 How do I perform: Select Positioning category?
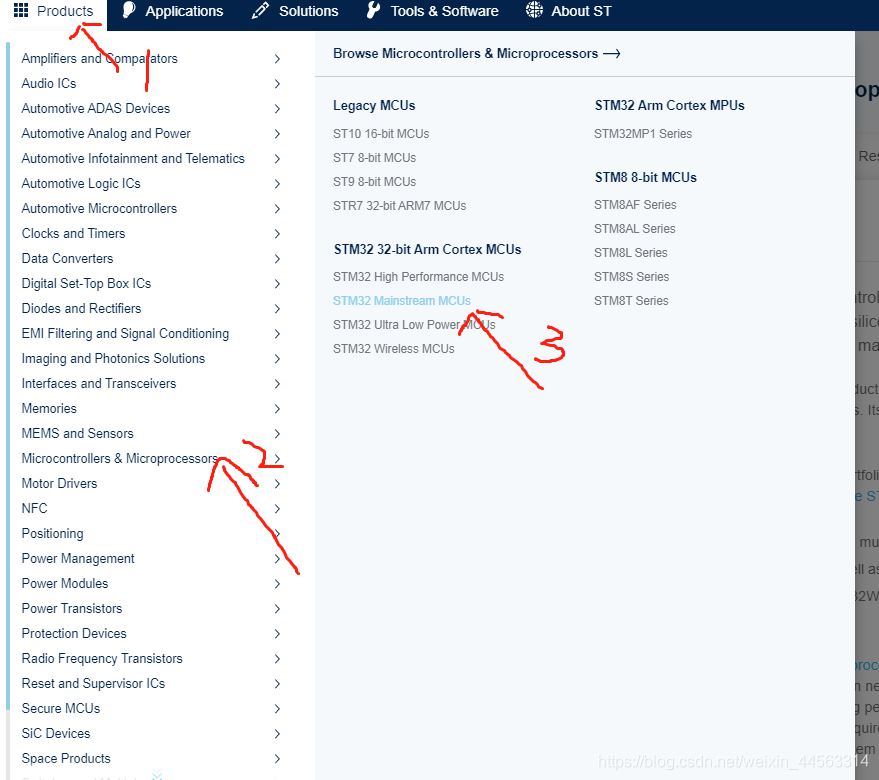pos(52,533)
